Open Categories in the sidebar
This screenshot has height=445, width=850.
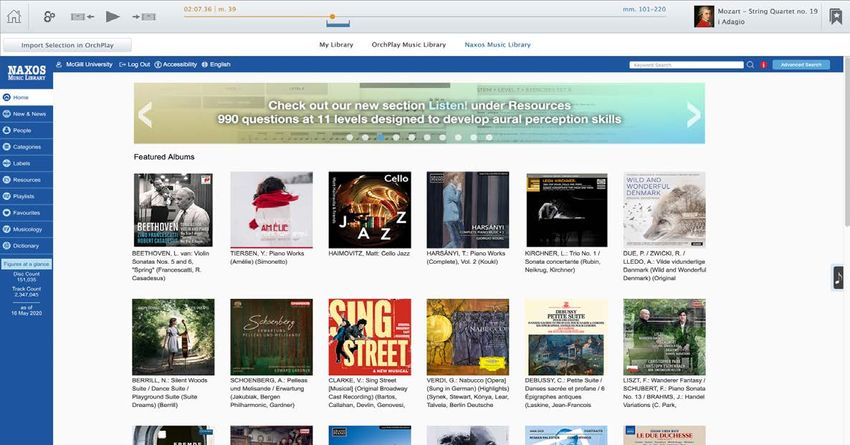coord(27,147)
